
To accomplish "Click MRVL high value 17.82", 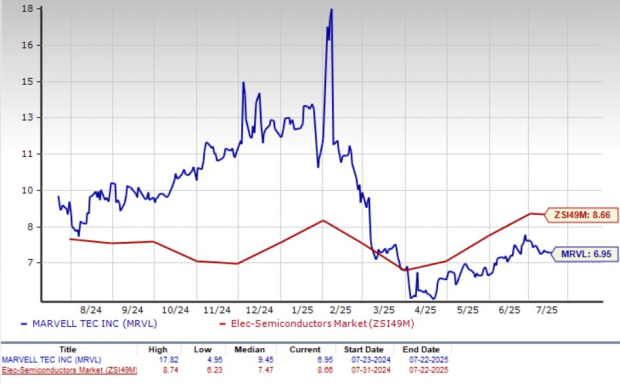I will [x=169, y=360].
